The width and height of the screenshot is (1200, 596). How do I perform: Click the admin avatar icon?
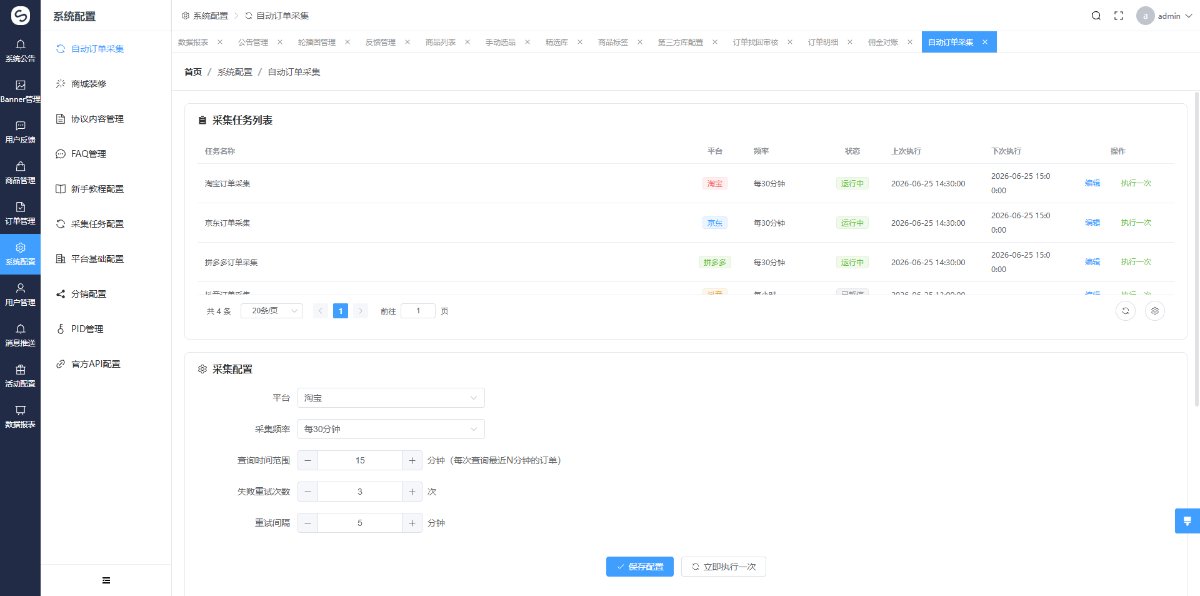point(1145,16)
